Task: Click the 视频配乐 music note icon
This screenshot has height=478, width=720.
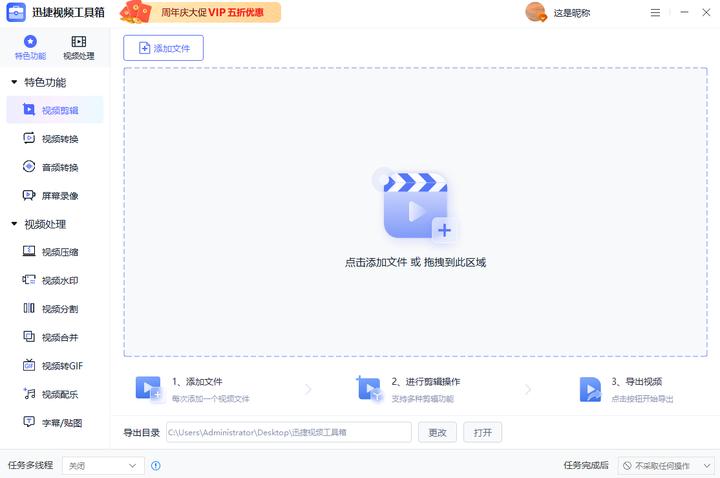Action: click(x=29, y=394)
